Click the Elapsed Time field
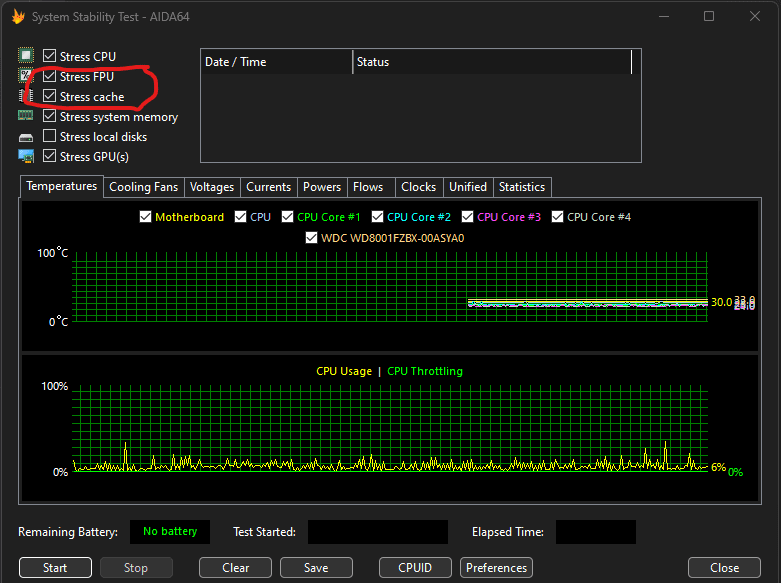The image size is (781, 583). click(x=596, y=532)
